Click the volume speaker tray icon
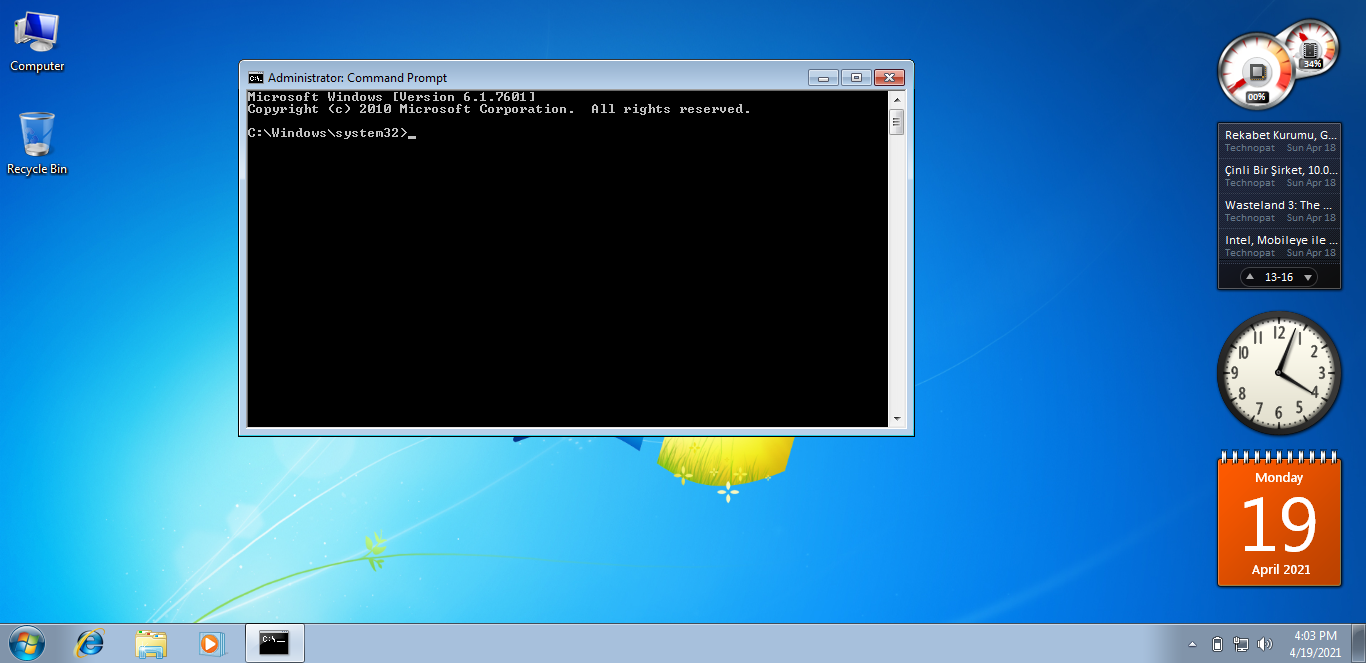This screenshot has height=663, width=1366. tap(1265, 644)
